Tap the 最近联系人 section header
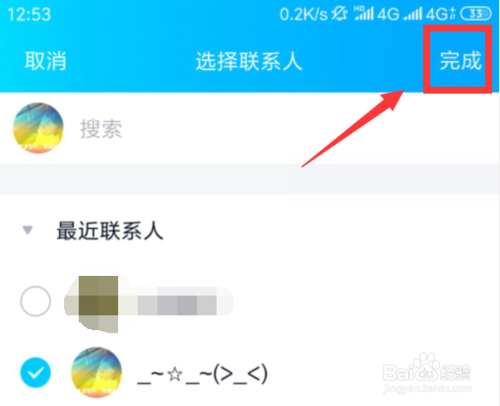Screen dimensions: 500x406 [110, 231]
